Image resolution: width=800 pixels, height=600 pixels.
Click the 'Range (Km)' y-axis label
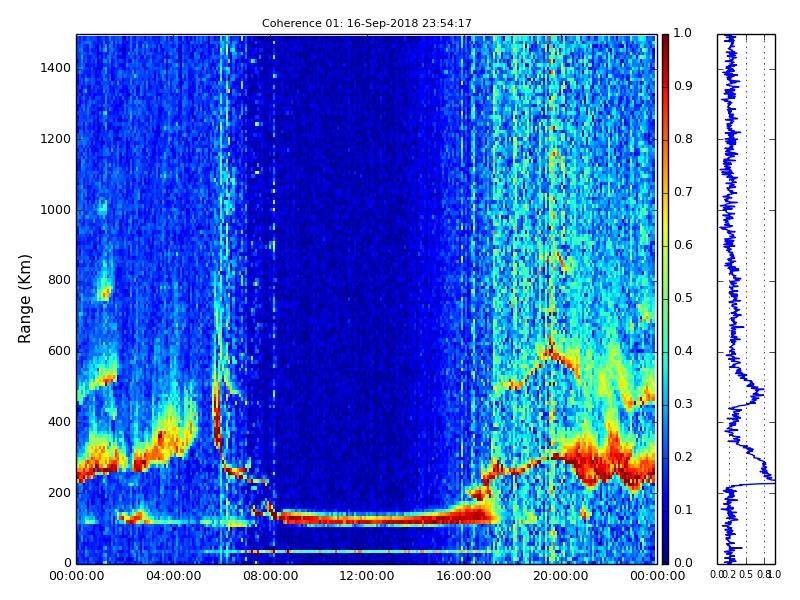coord(24,299)
